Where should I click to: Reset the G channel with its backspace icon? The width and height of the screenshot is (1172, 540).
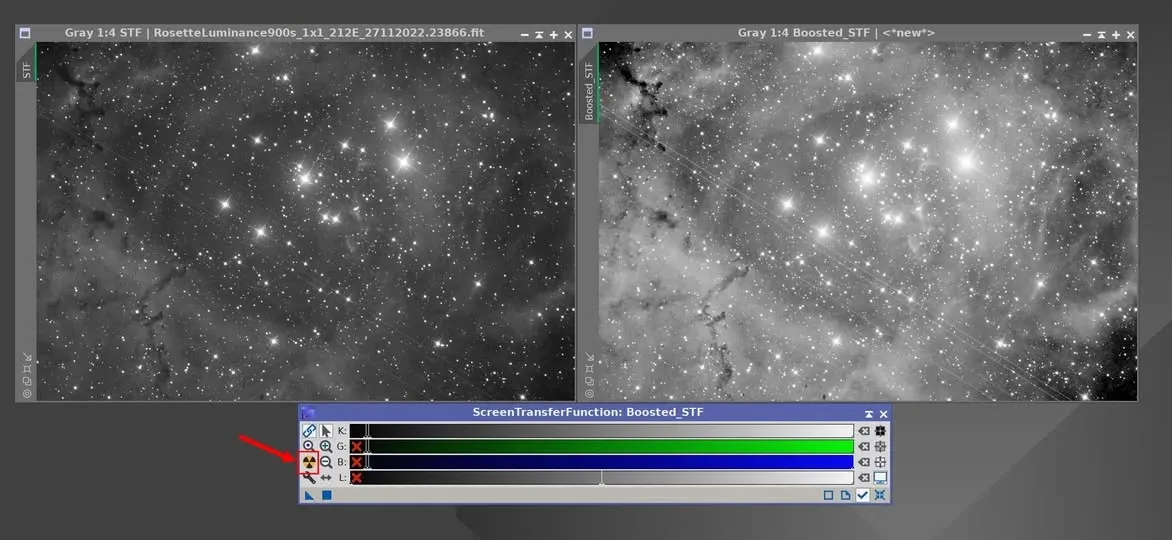[864, 447]
